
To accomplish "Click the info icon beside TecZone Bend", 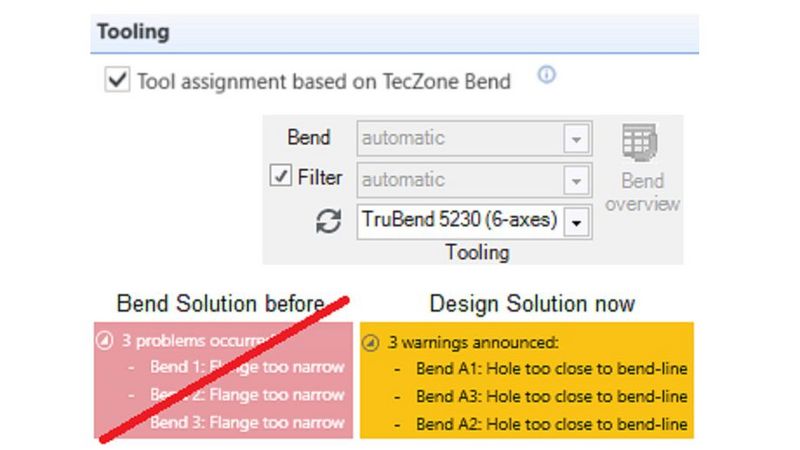I will click(546, 77).
